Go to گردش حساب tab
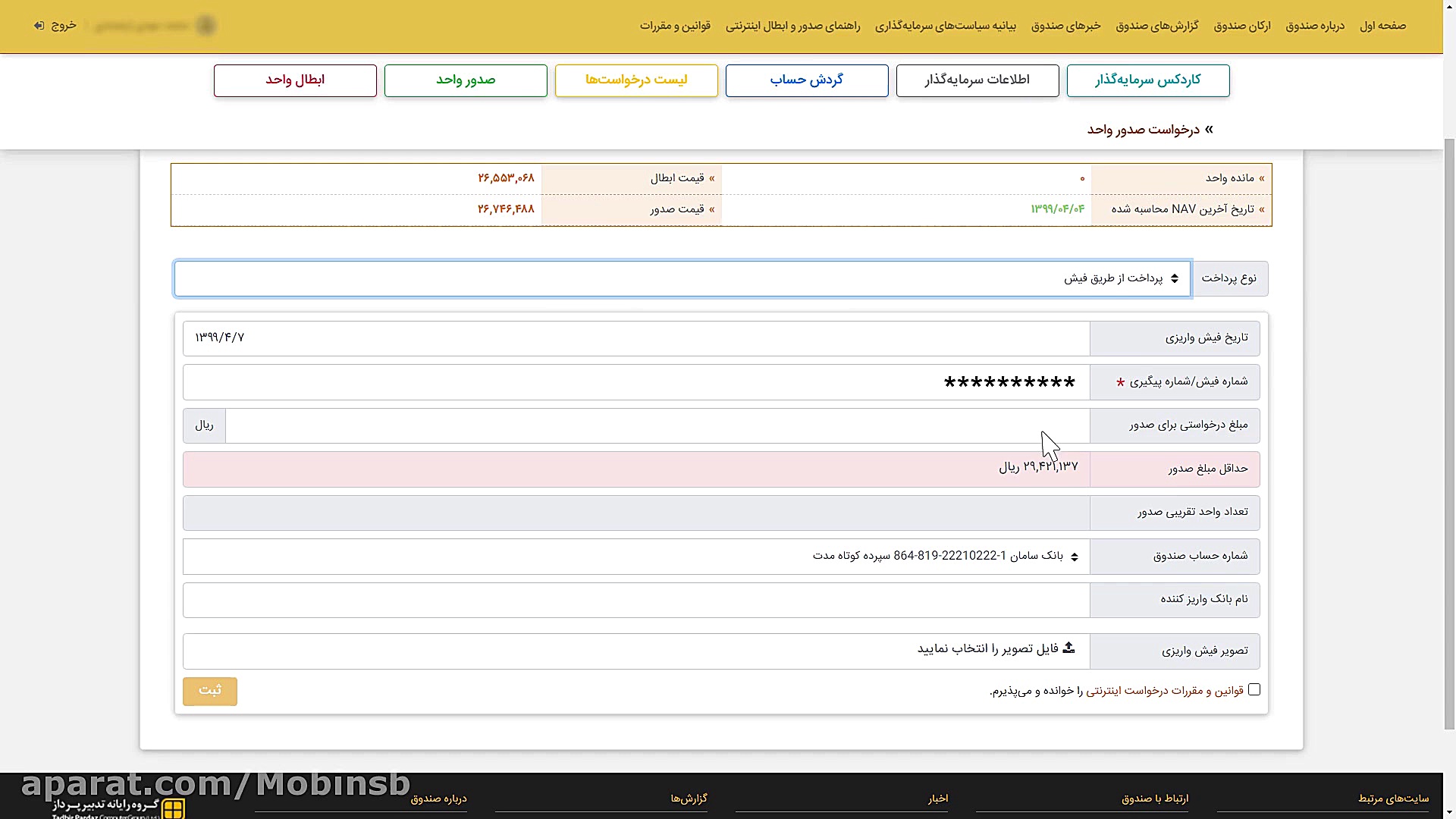1456x819 pixels. click(x=807, y=80)
